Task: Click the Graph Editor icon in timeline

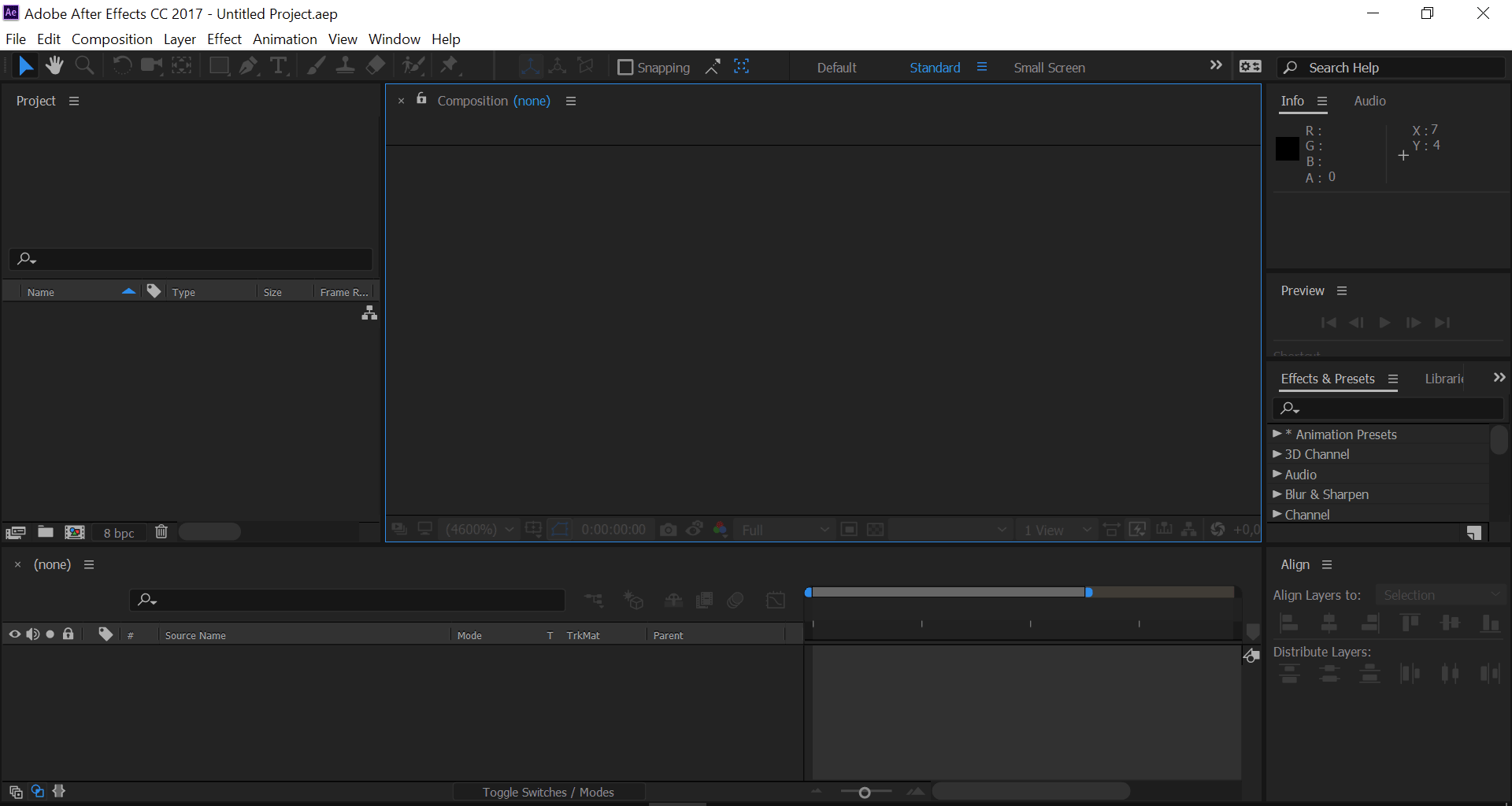Action: (x=776, y=601)
